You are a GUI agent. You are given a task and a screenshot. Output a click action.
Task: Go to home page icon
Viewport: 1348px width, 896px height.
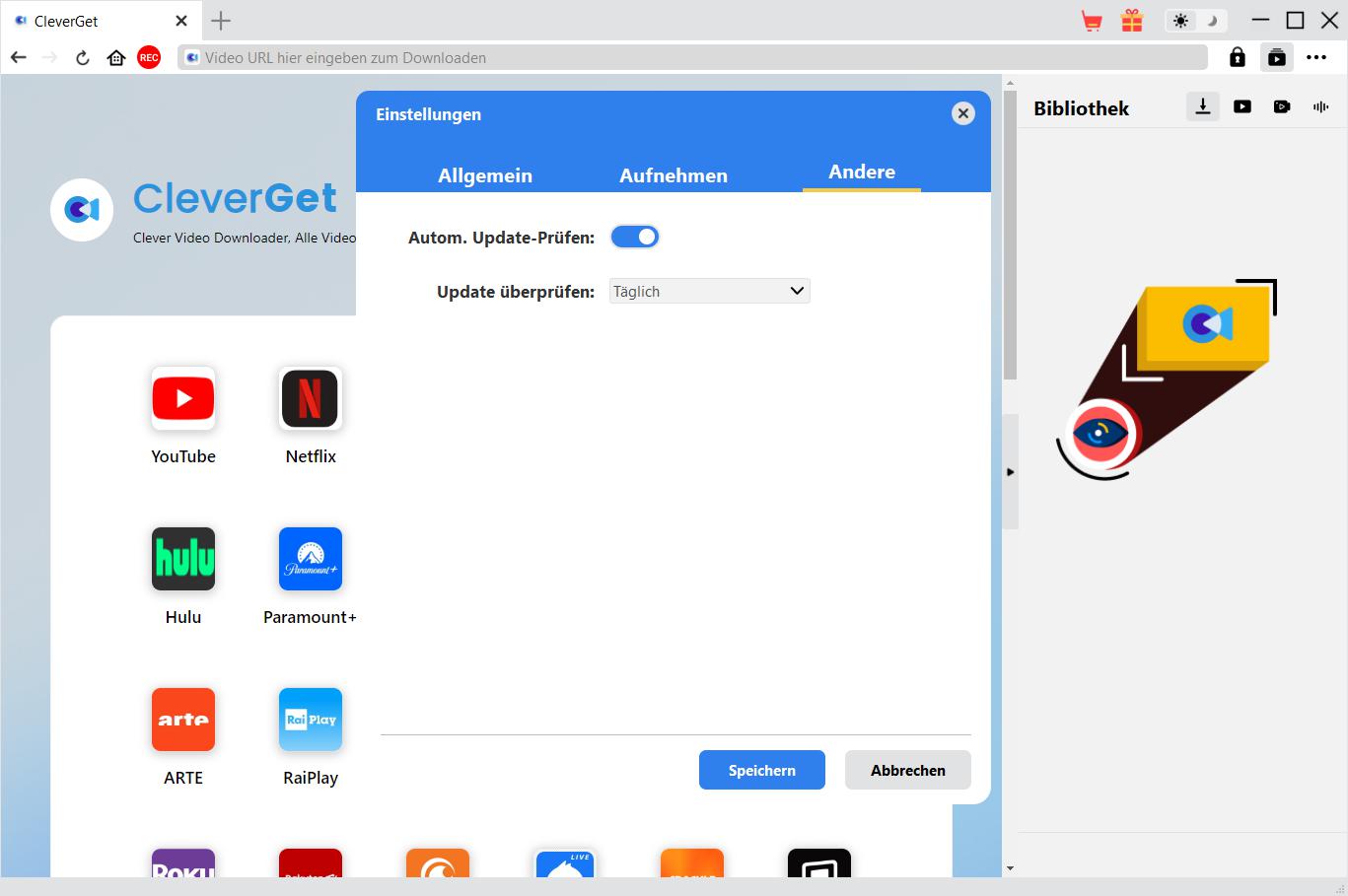[x=116, y=58]
